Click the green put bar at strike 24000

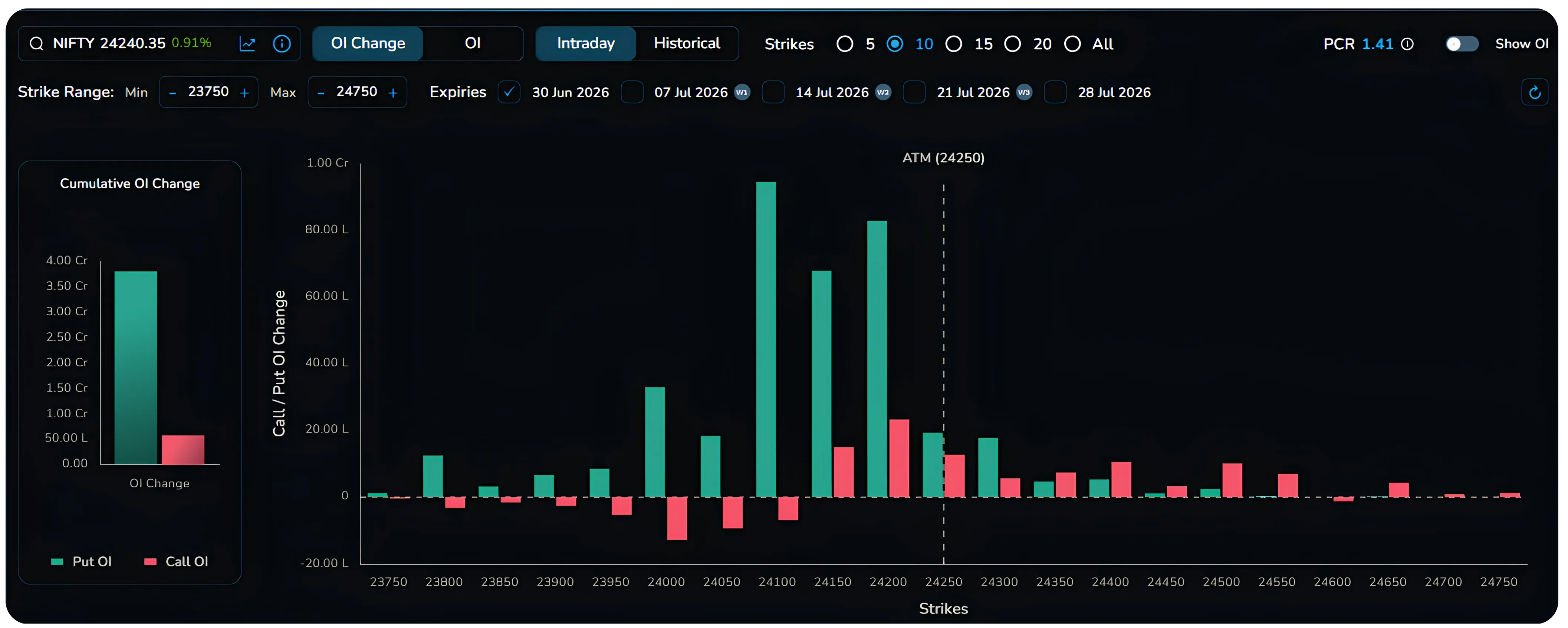pyautogui.click(x=655, y=443)
